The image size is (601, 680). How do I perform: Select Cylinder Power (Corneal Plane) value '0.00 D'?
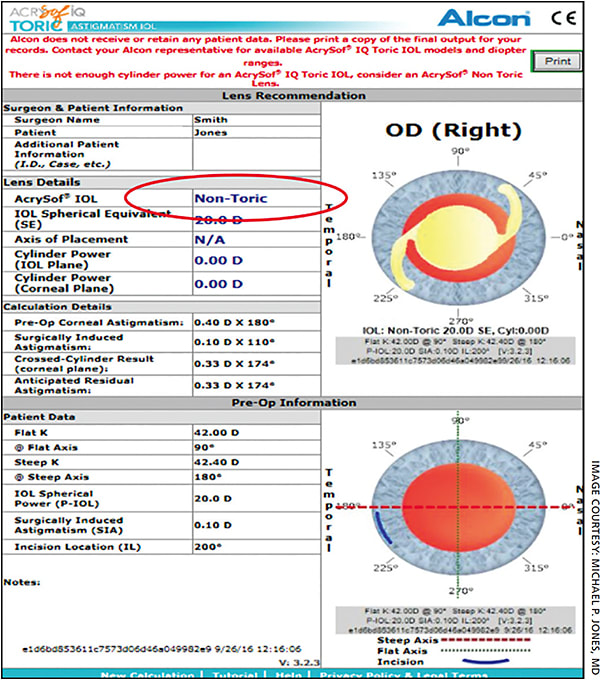219,284
